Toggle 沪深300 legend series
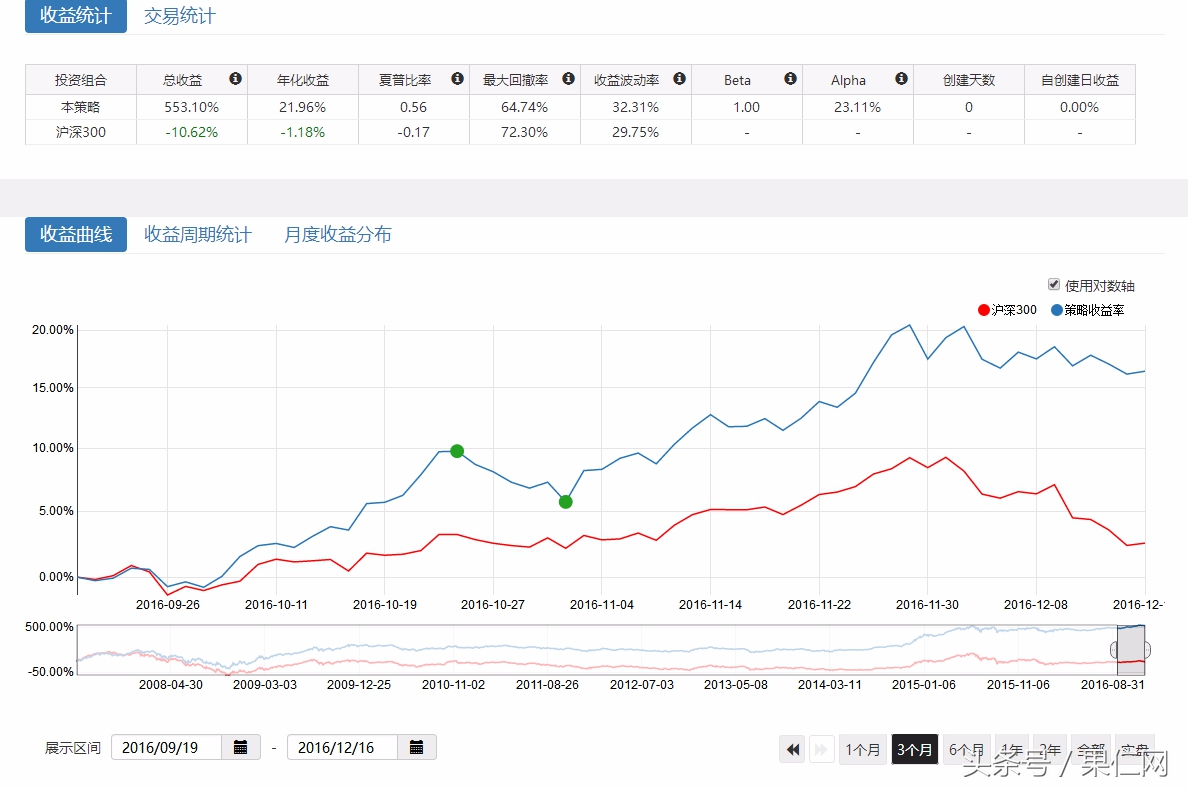The height and width of the screenshot is (789, 1188). 1007,310
